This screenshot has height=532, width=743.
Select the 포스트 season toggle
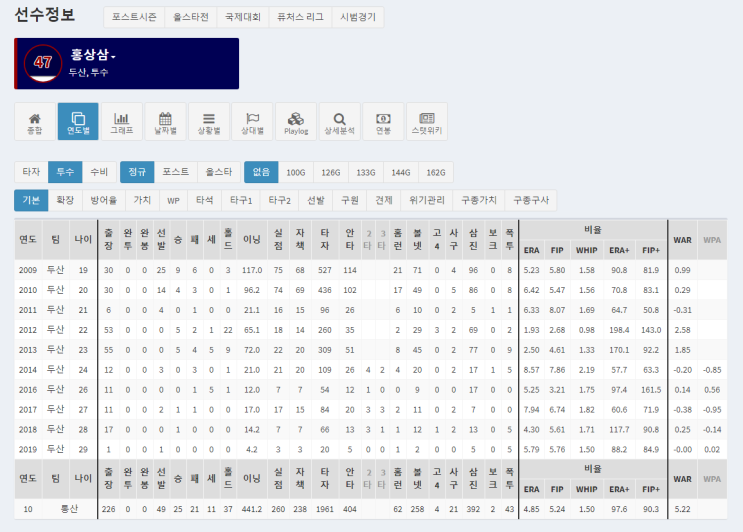pyautogui.click(x=175, y=172)
